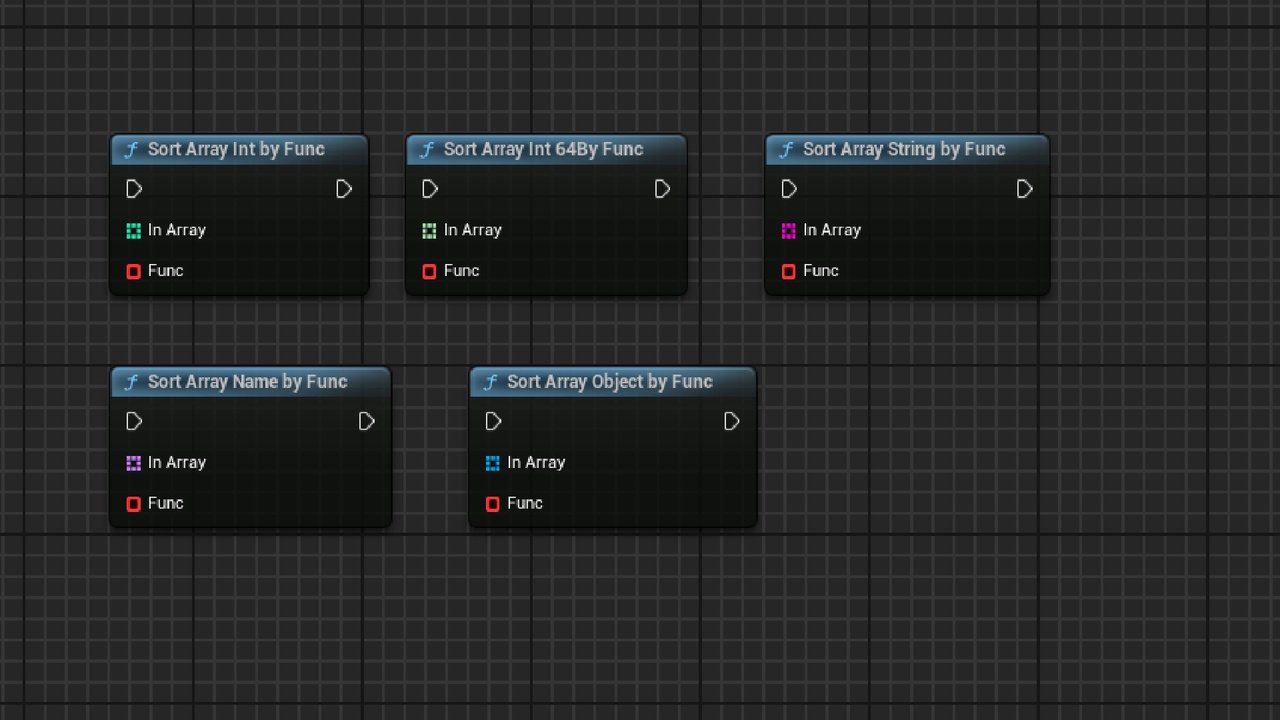Select In Array pin on Sort Array Int by Func
This screenshot has width=1280, height=720.
pos(134,231)
